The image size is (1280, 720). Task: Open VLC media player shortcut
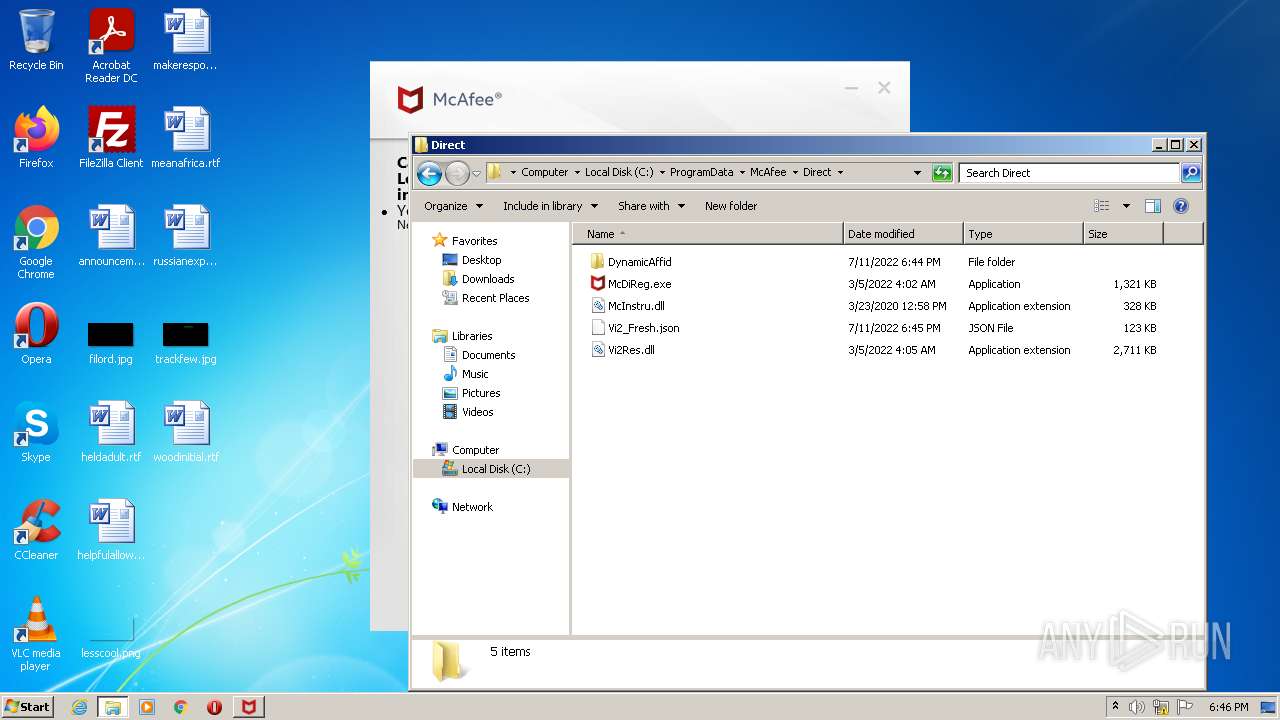coord(36,634)
